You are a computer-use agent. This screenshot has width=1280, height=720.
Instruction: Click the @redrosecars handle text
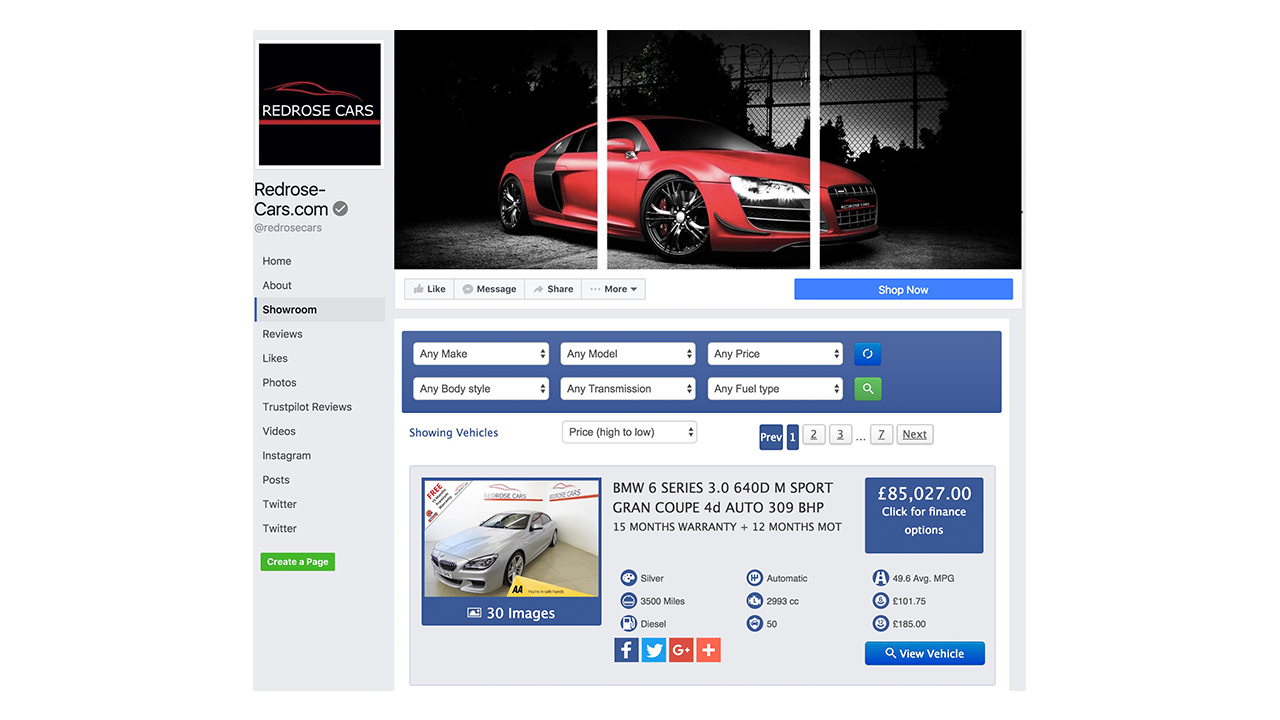[288, 228]
